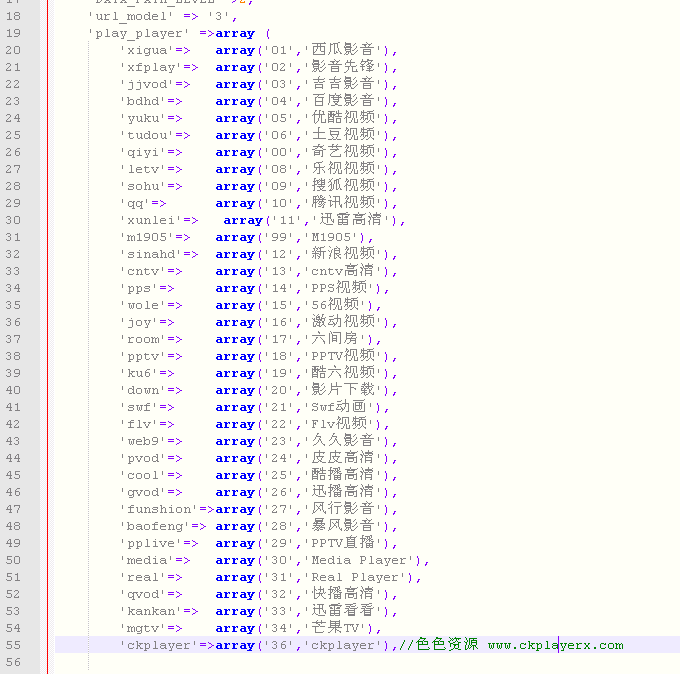The height and width of the screenshot is (674, 680).
Task: Click the '00' code on the qiyi line
Action: (279, 152)
